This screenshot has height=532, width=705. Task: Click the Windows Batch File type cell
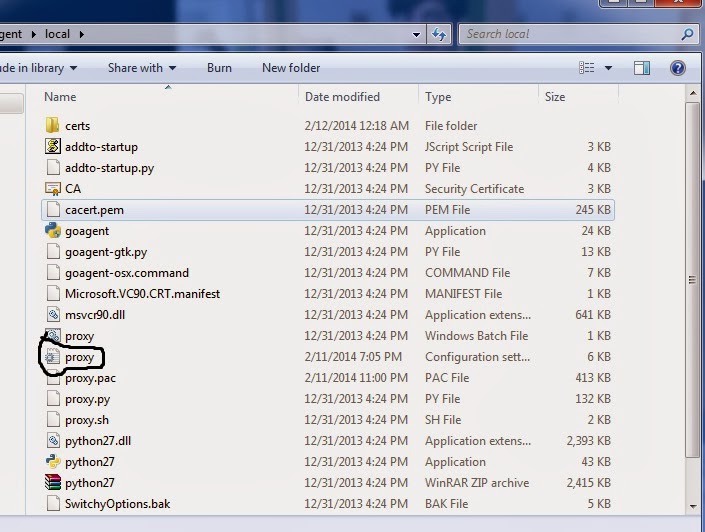[x=477, y=336]
